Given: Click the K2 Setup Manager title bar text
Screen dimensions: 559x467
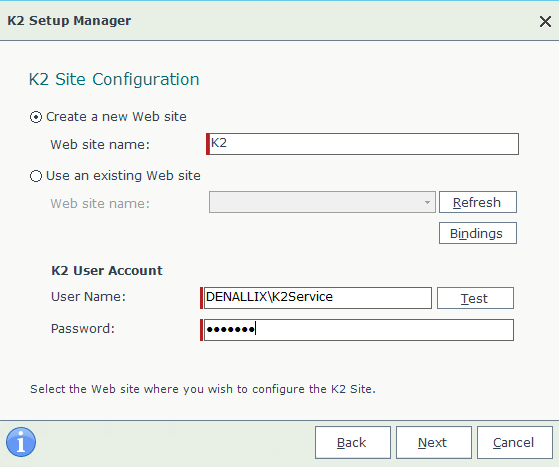Looking at the screenshot, I should [x=69, y=21].
